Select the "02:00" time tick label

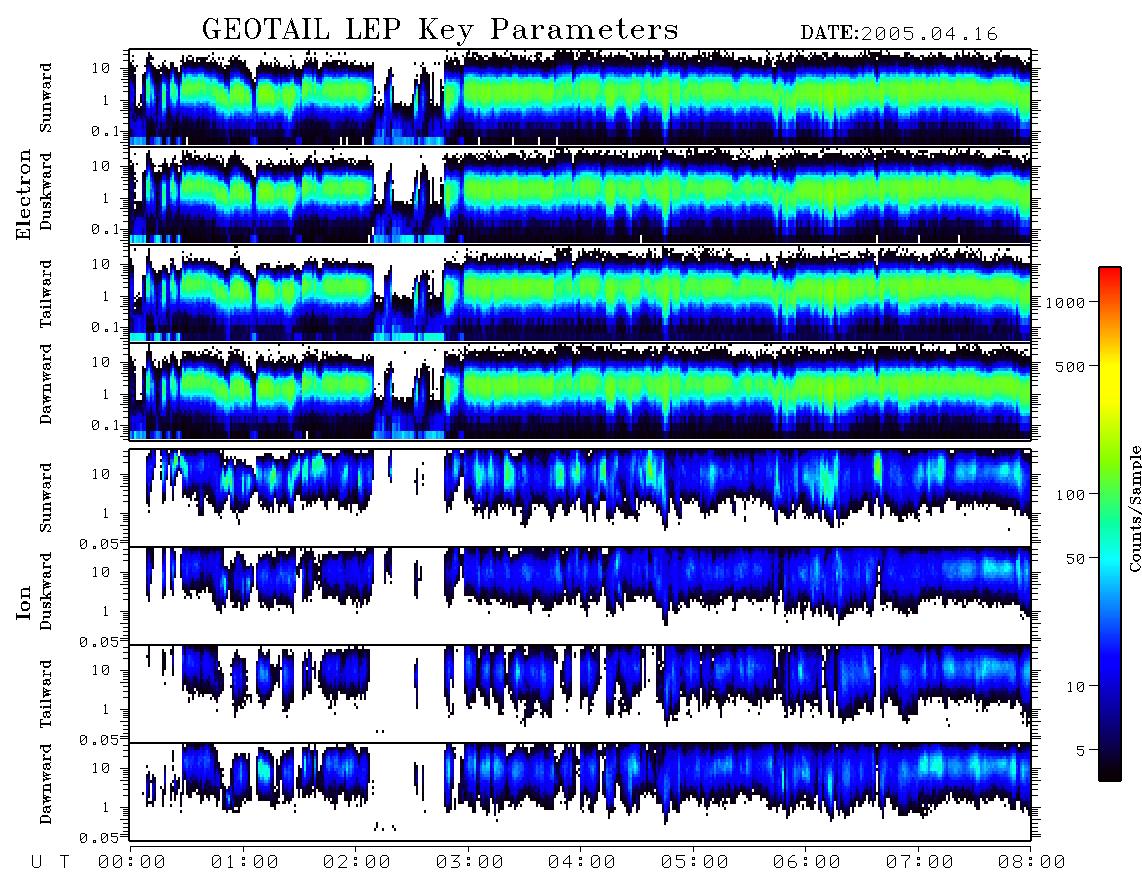coord(356,862)
